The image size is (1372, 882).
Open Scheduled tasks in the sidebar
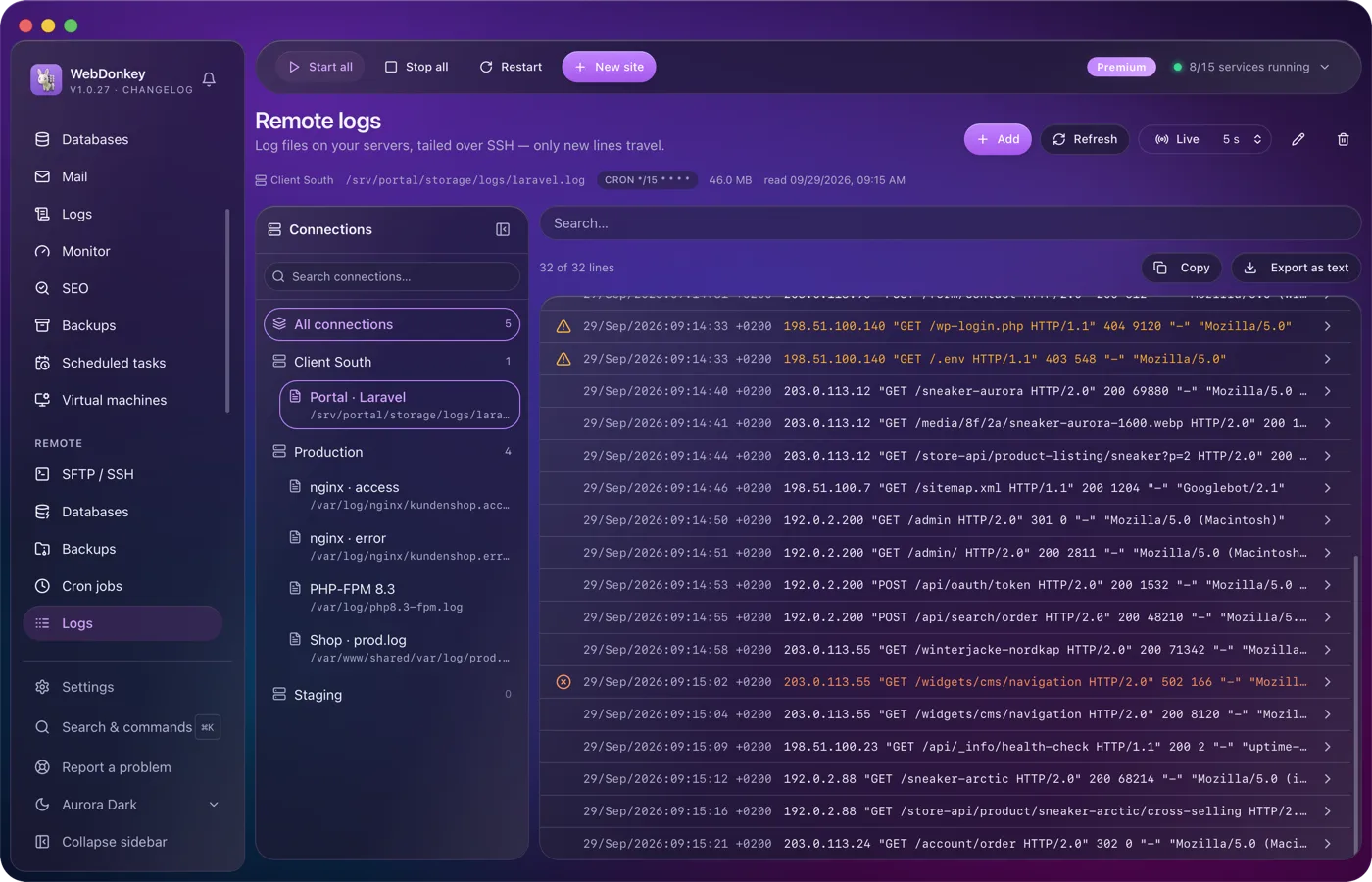tap(123, 363)
